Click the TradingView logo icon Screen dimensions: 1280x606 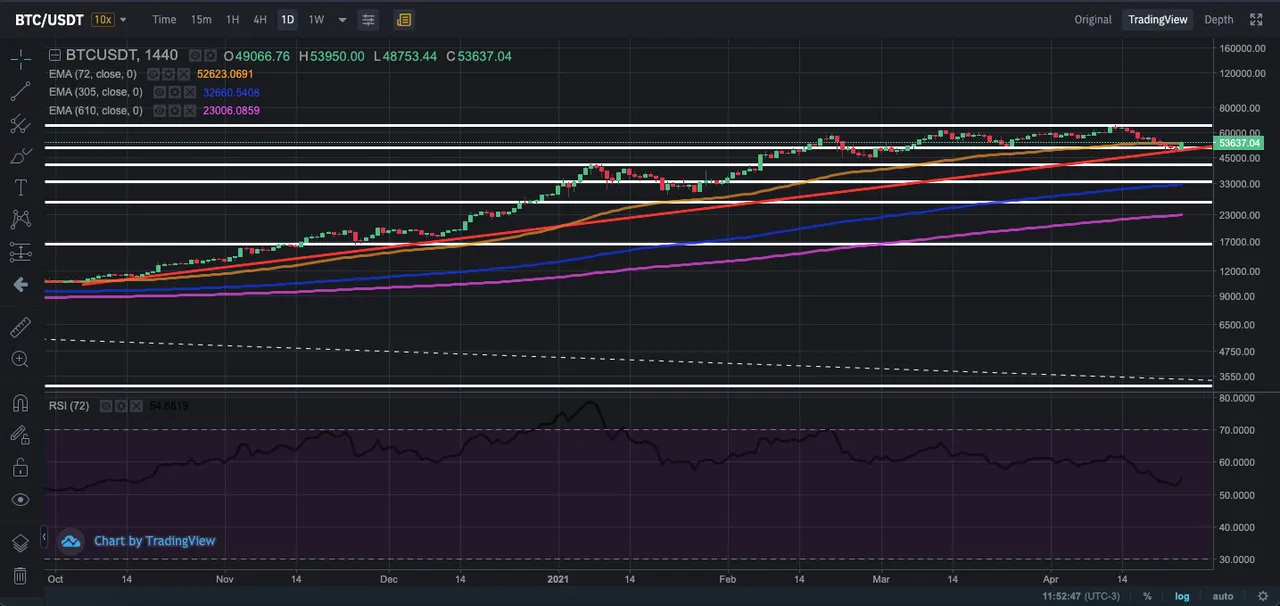(71, 541)
